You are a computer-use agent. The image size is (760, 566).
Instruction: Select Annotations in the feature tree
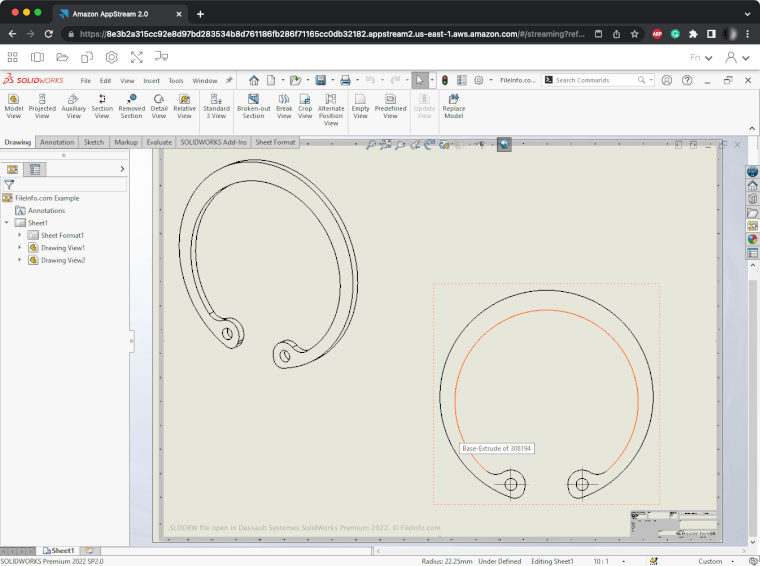point(46,211)
